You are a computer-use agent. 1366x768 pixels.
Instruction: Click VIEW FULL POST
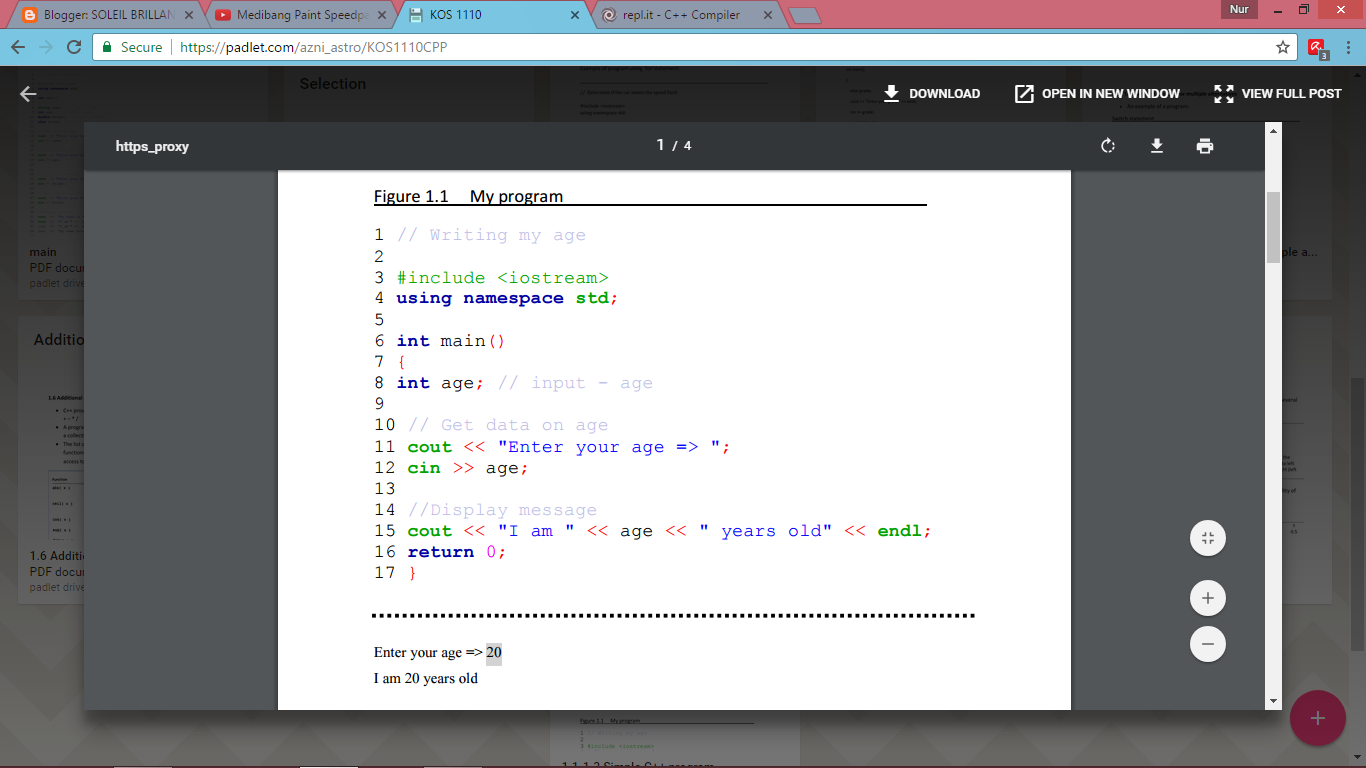[x=1277, y=93]
